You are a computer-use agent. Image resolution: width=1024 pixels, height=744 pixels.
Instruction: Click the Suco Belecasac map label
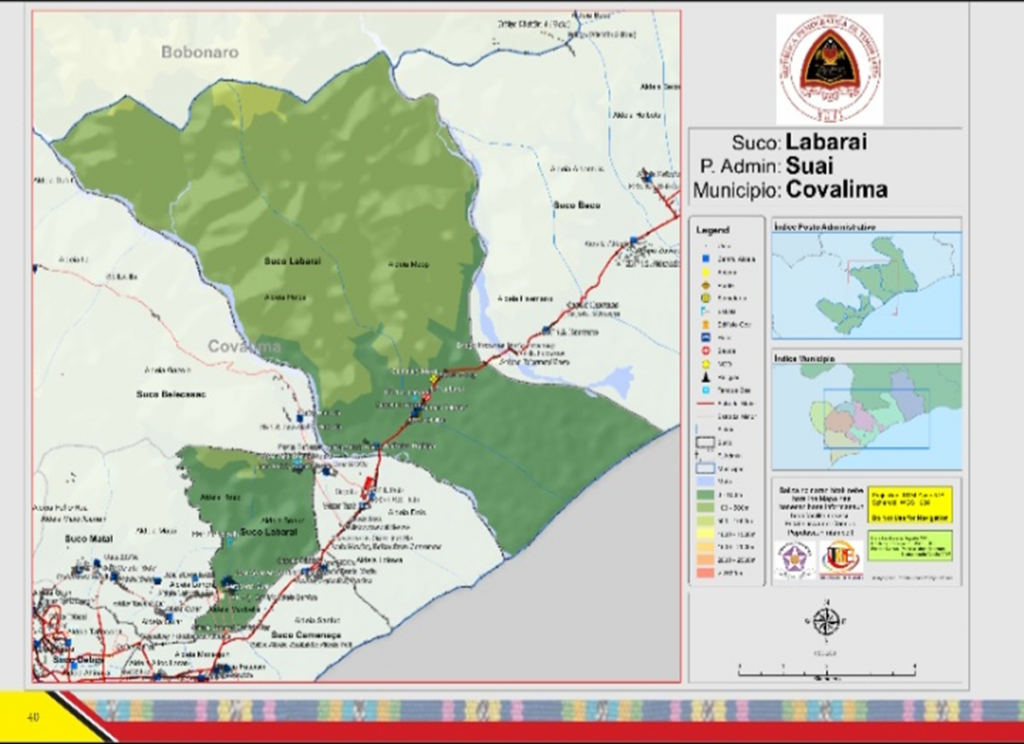[171, 394]
